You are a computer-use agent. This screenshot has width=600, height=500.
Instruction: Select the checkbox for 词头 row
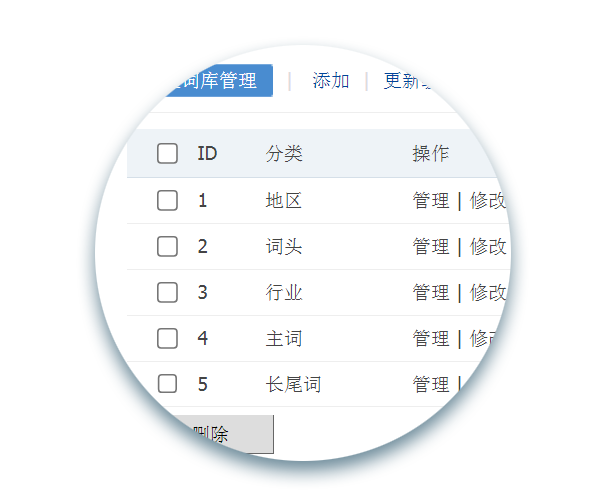[x=167, y=246]
